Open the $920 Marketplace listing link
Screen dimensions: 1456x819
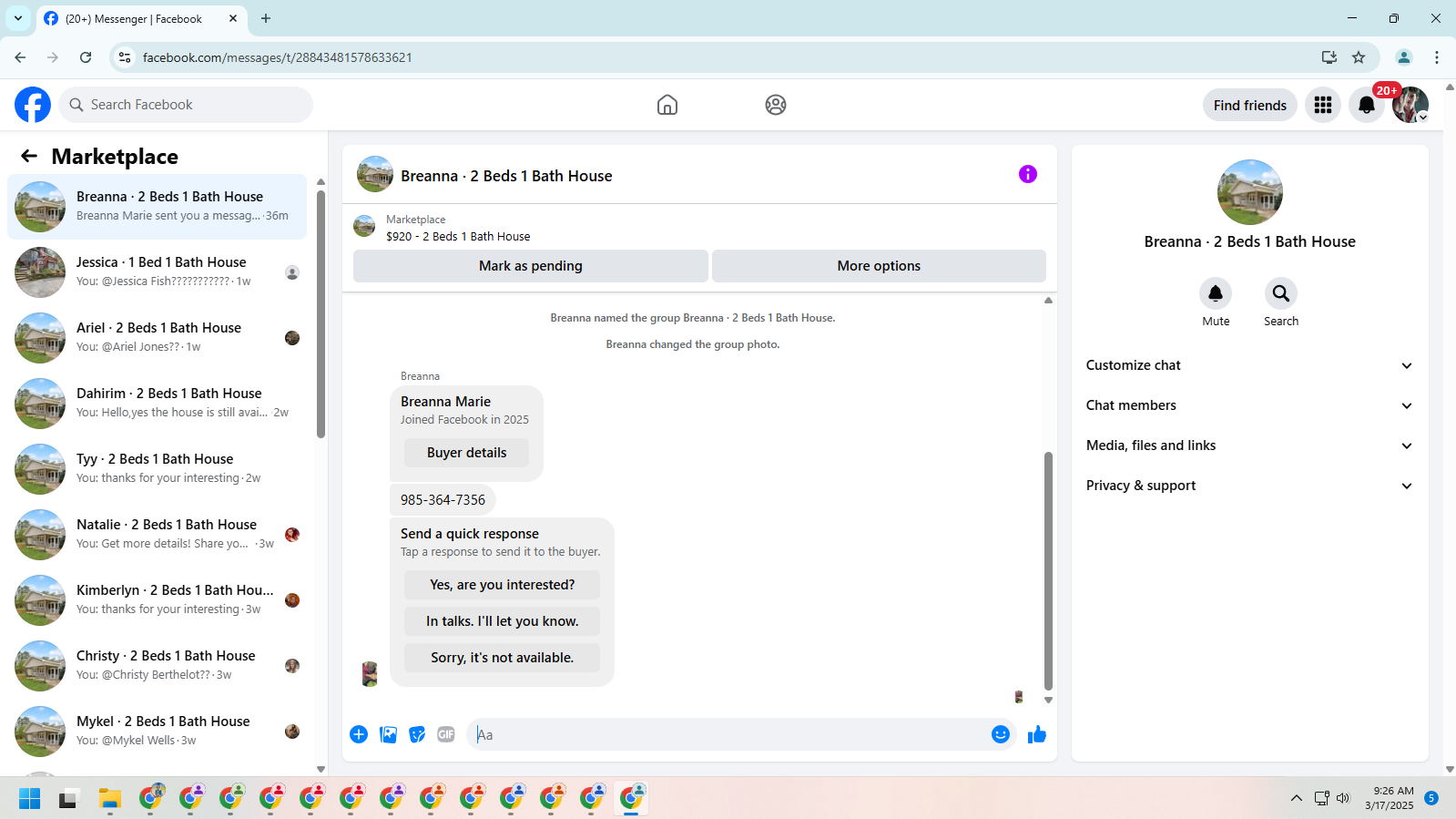point(458,236)
